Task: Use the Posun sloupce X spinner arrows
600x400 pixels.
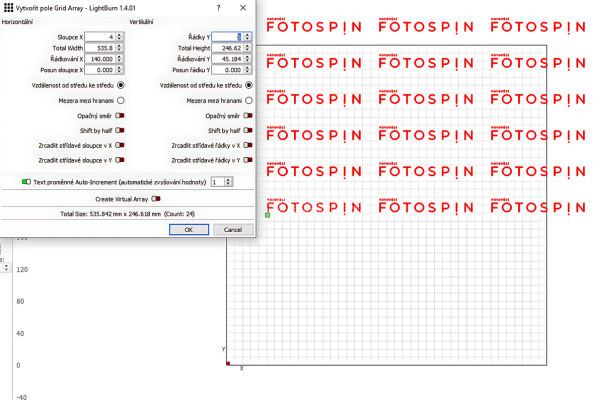Action: [x=119, y=70]
